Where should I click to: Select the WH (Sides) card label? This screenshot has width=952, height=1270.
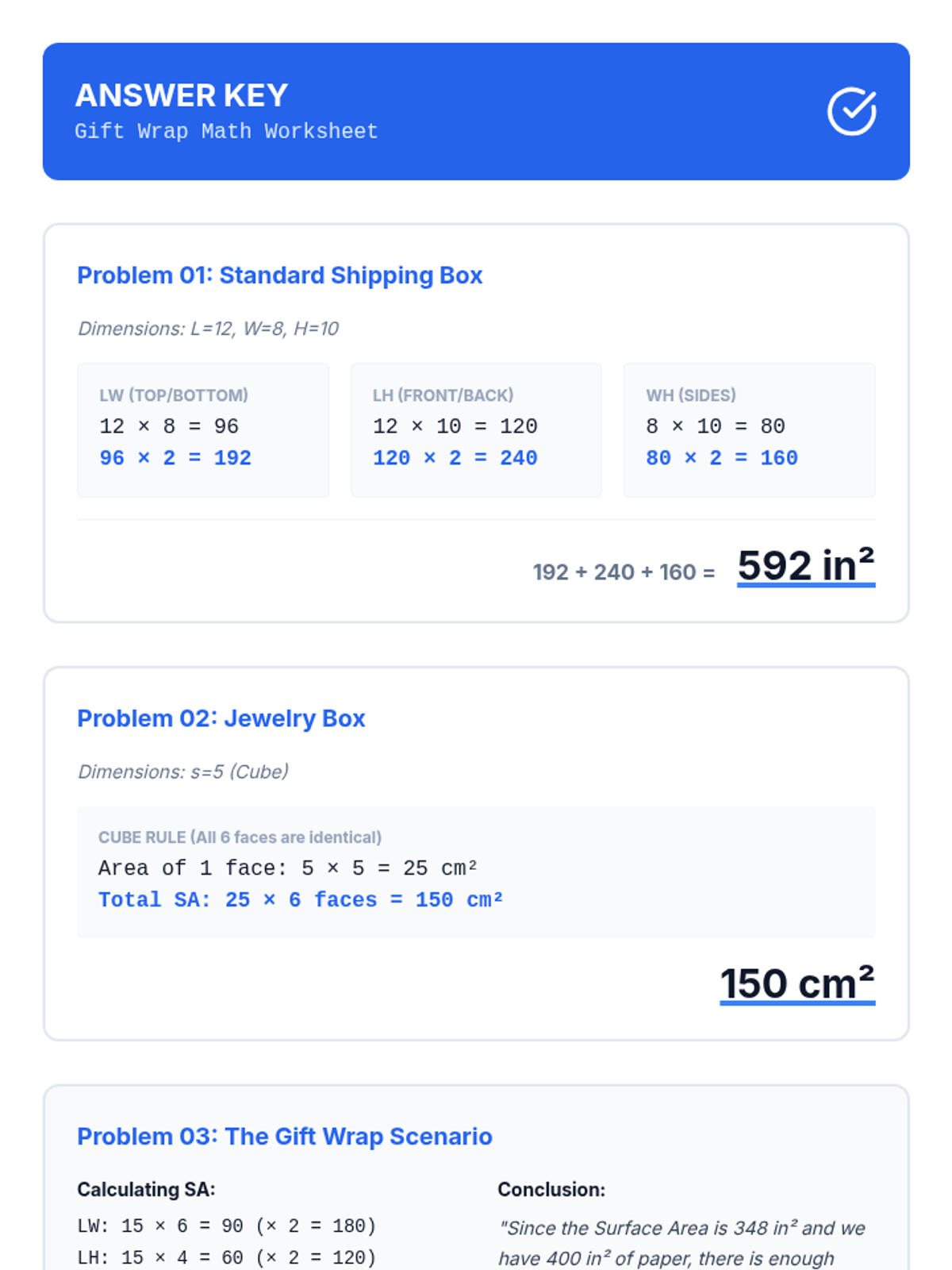[x=690, y=395]
